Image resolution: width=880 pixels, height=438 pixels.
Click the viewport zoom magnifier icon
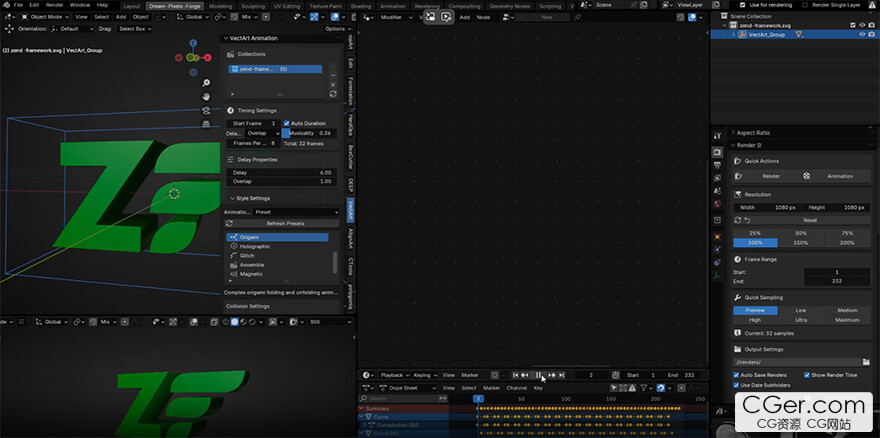tap(207, 83)
